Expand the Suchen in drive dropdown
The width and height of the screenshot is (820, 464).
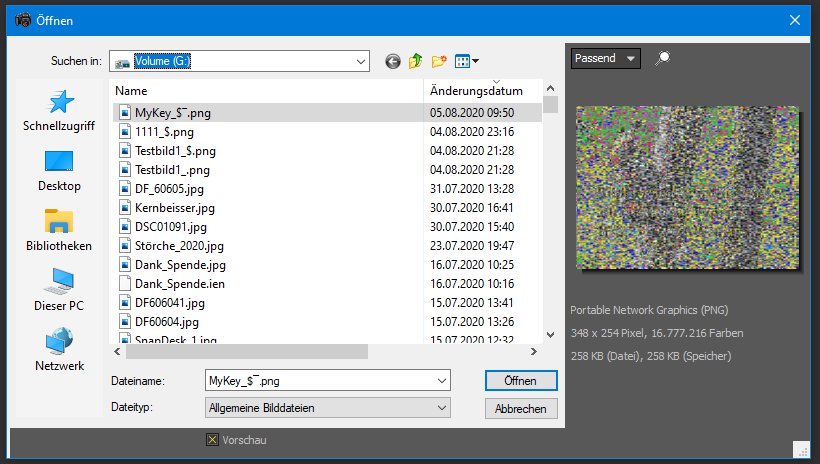361,61
